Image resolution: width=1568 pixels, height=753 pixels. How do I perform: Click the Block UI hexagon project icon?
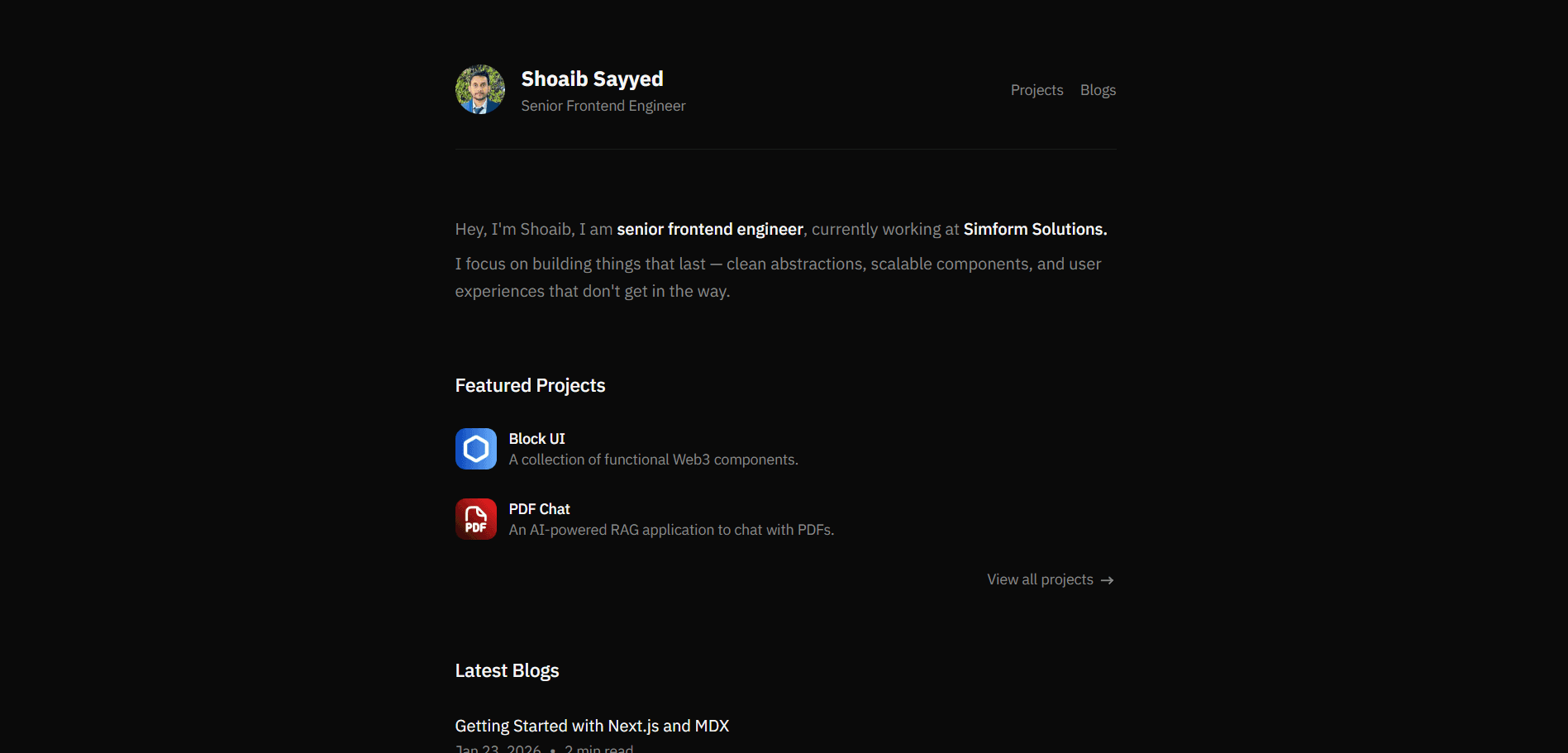[476, 448]
